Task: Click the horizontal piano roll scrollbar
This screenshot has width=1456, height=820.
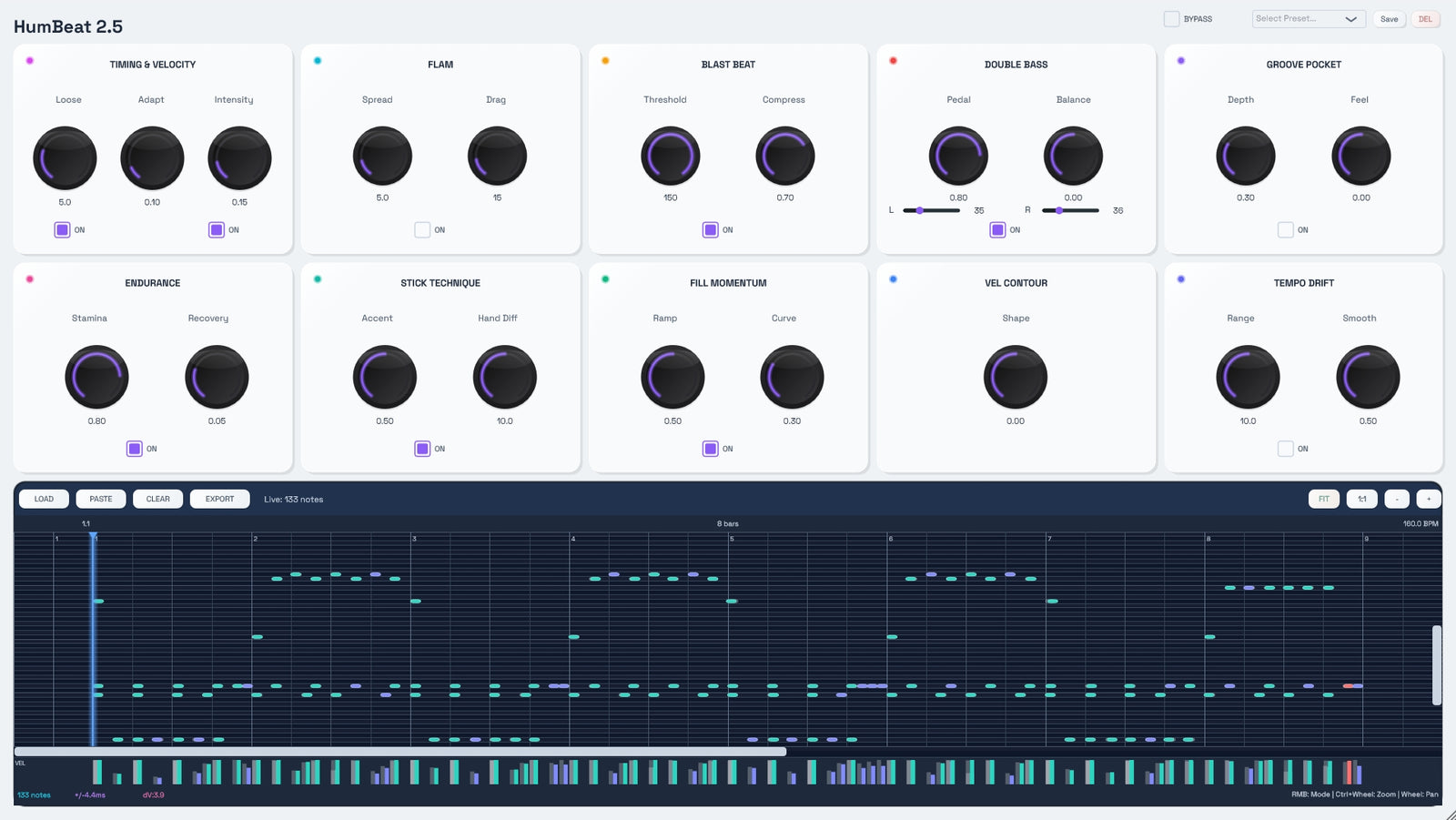Action: (x=400, y=752)
